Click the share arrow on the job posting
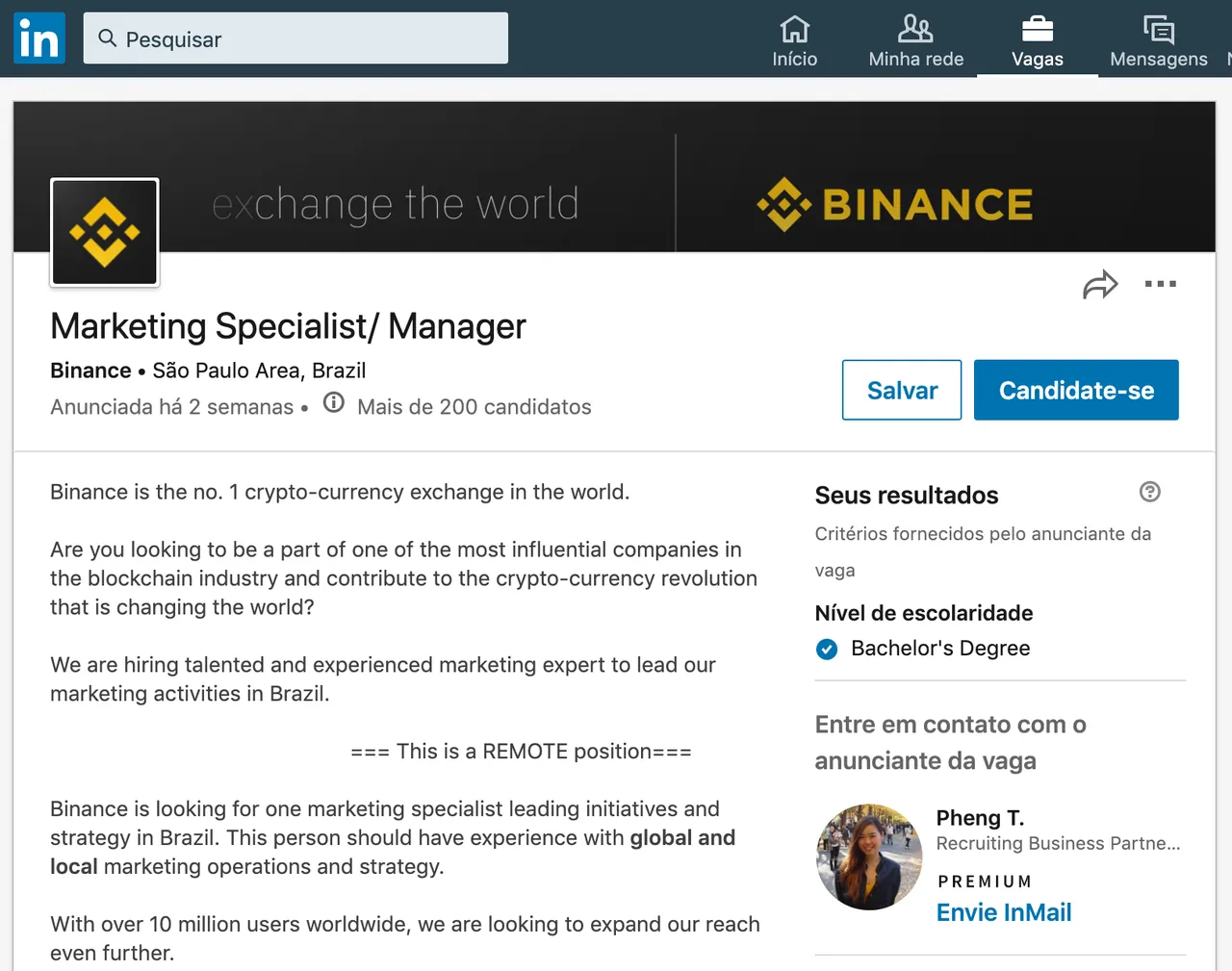 1100,285
